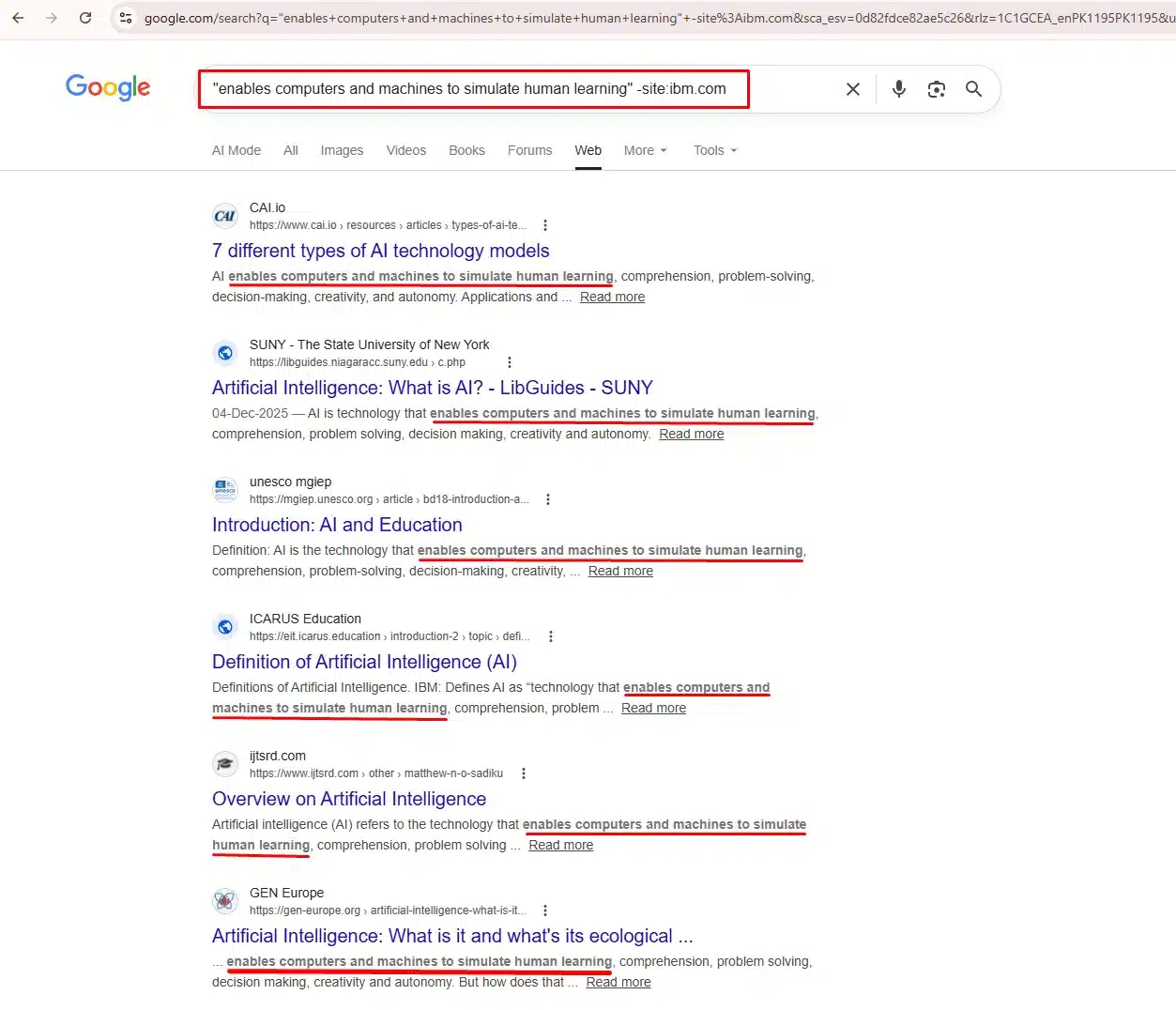Click the mgiep.unesco.org URL breadcrumb
Screen dimensions: 1176x1010
click(x=389, y=499)
